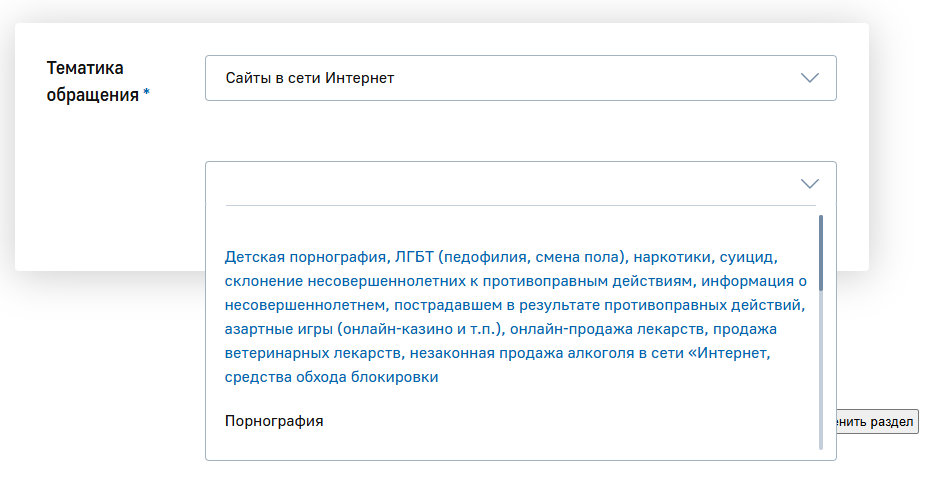This screenshot has width=928, height=477.
Task: Collapse the open subtopic list using its chevron
Action: [810, 183]
